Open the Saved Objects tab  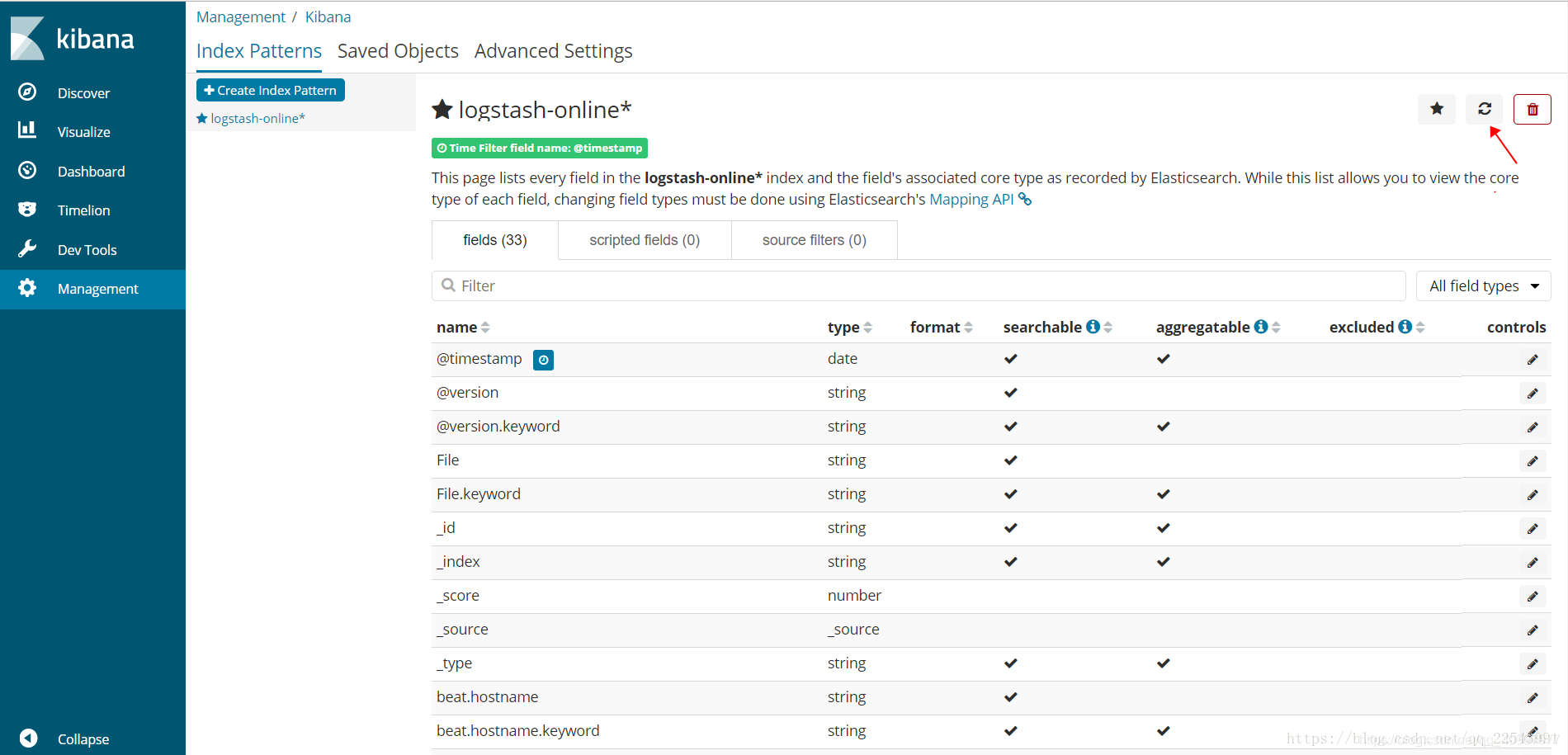pos(398,51)
